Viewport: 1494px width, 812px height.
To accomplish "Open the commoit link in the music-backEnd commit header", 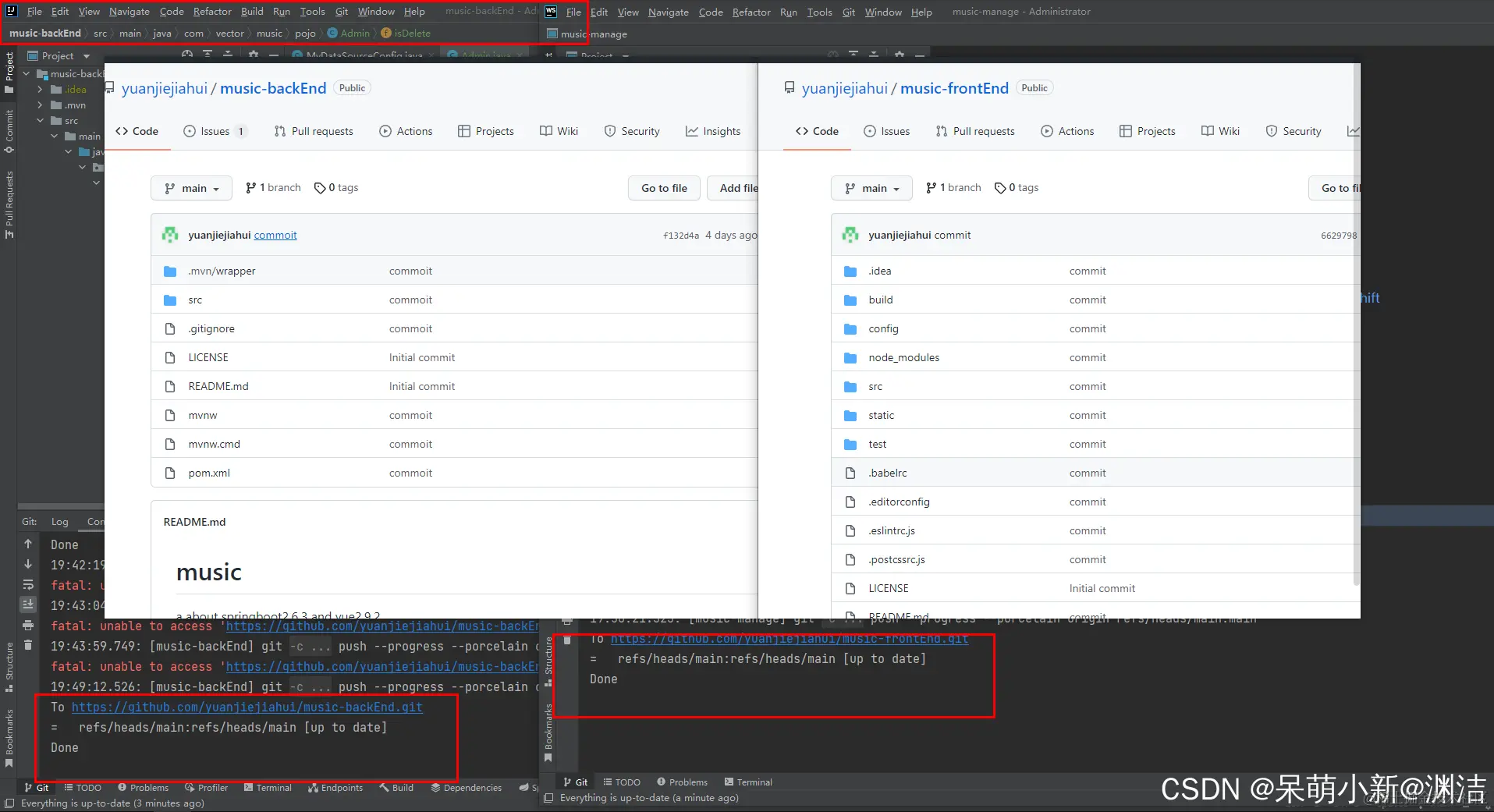I will (275, 235).
